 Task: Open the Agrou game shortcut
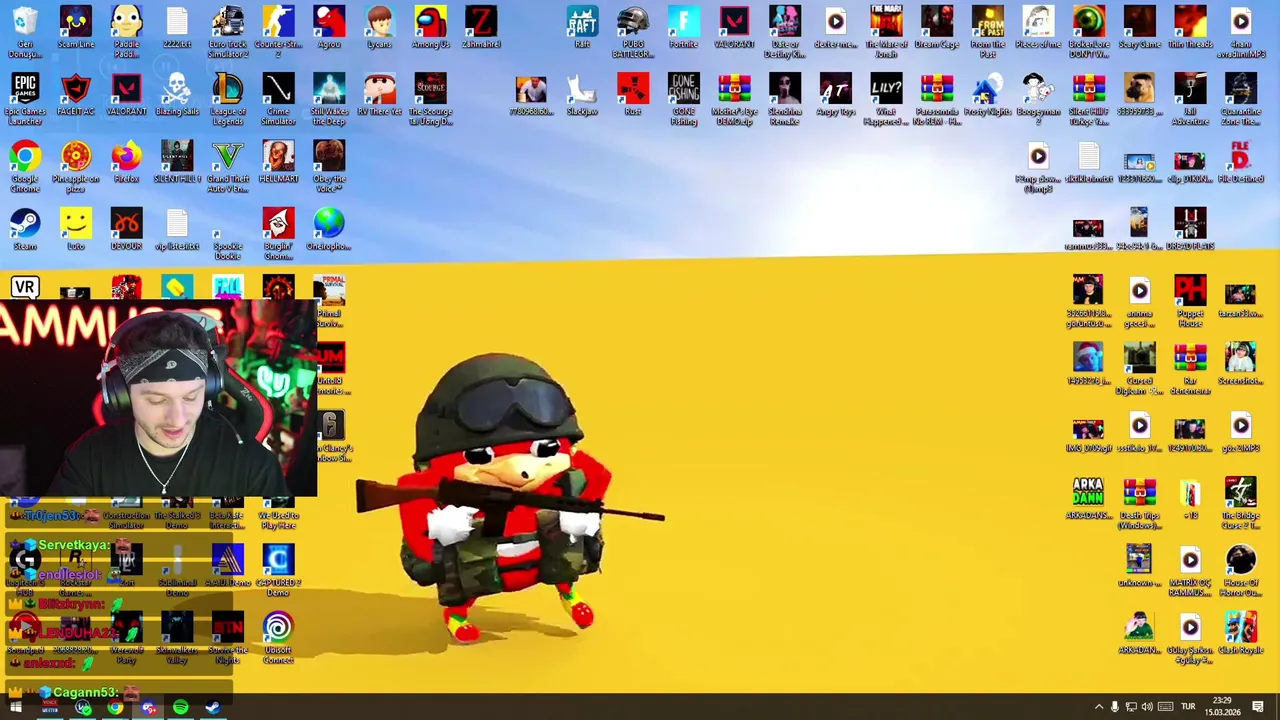point(329,27)
